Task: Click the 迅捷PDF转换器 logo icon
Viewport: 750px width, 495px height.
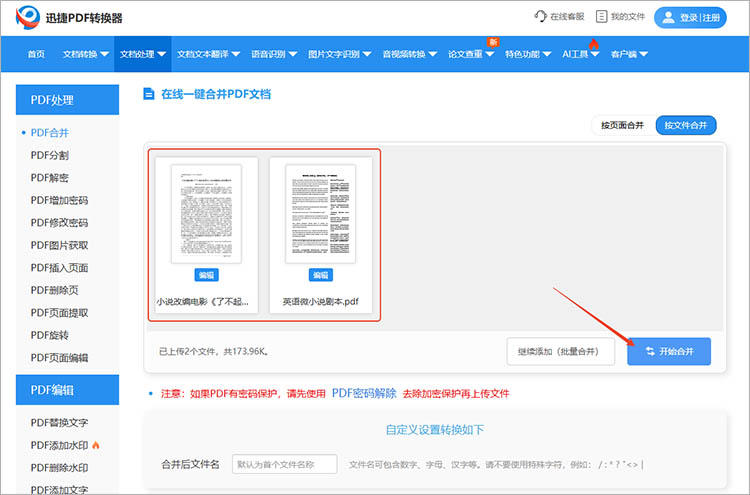Action: (28, 17)
